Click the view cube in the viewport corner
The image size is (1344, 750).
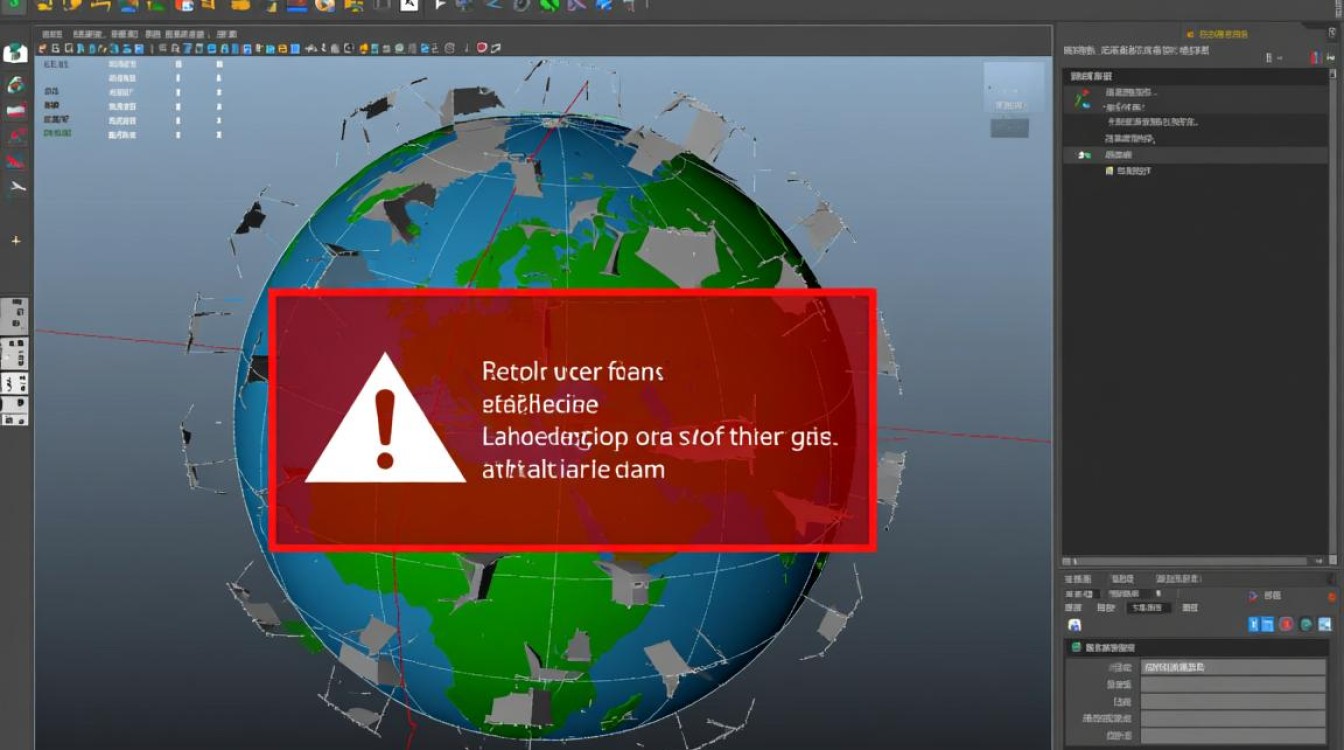point(1014,87)
